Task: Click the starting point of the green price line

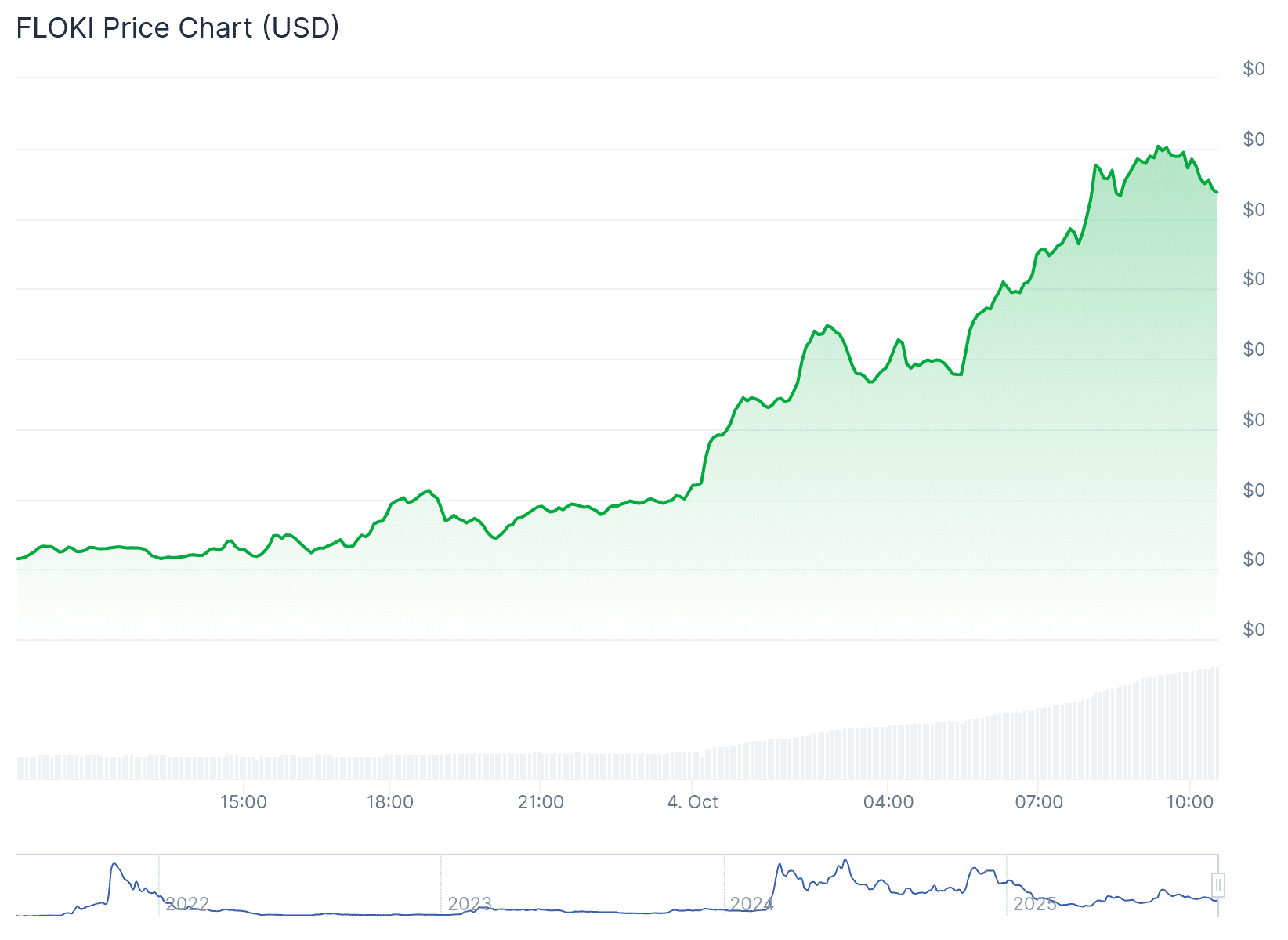Action: 17,559
